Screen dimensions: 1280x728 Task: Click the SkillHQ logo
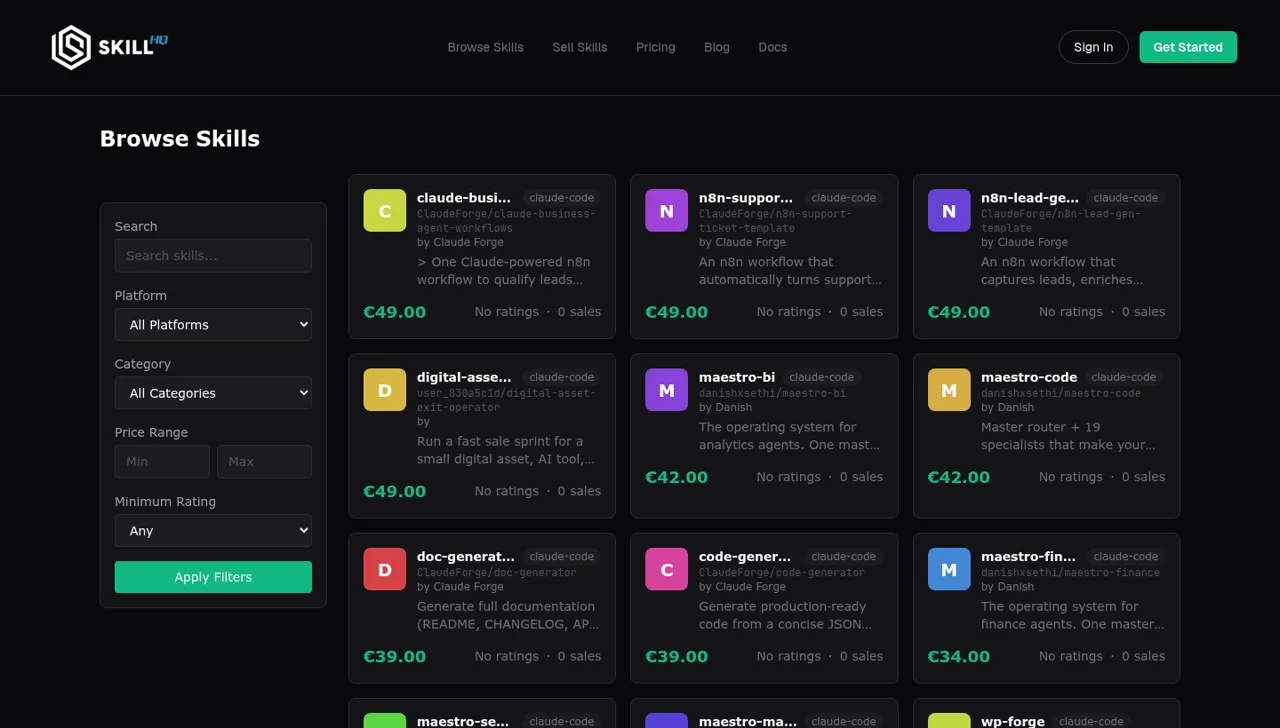[x=109, y=47]
